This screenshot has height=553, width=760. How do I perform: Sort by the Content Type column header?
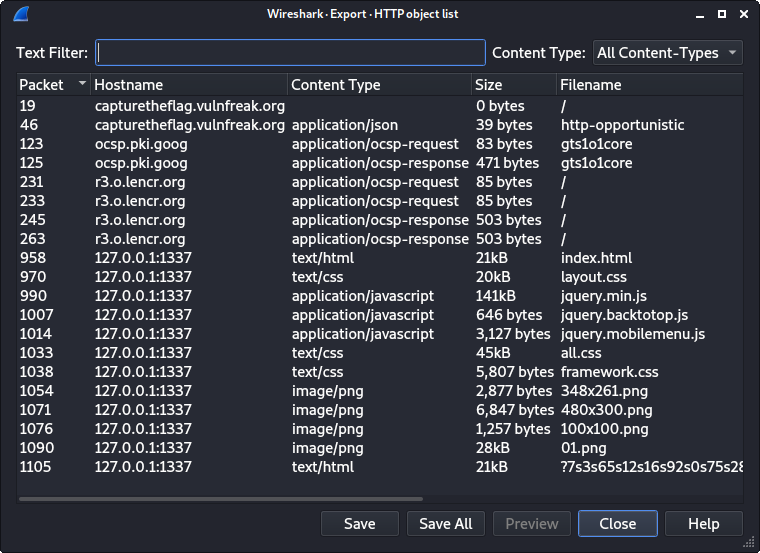click(380, 85)
